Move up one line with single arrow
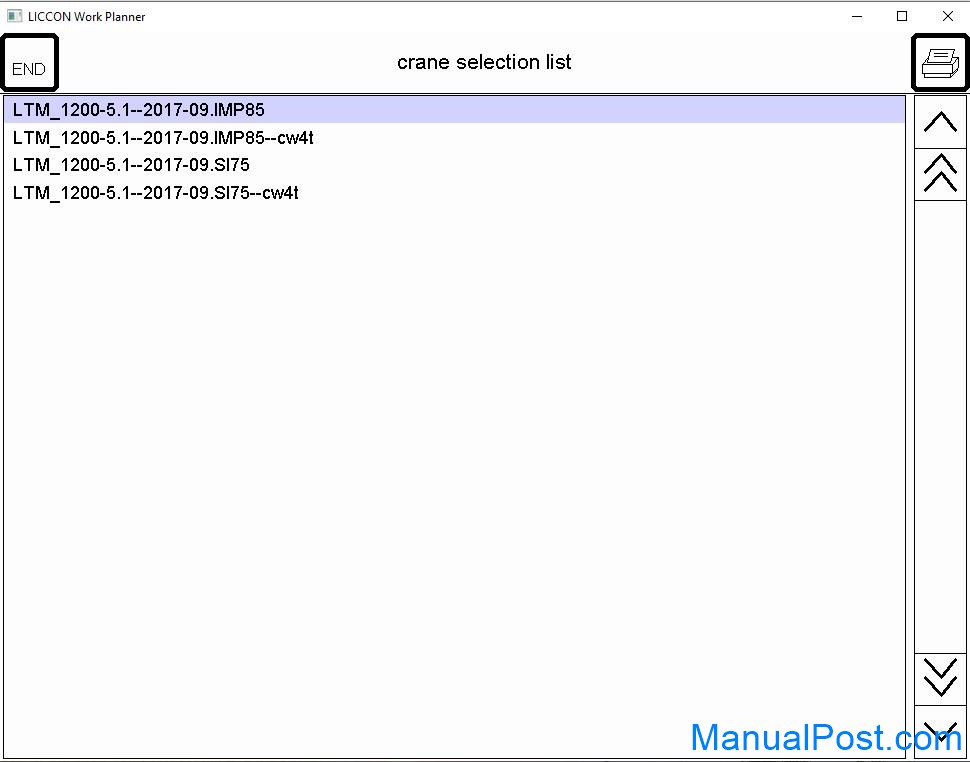970x762 pixels. 940,122
